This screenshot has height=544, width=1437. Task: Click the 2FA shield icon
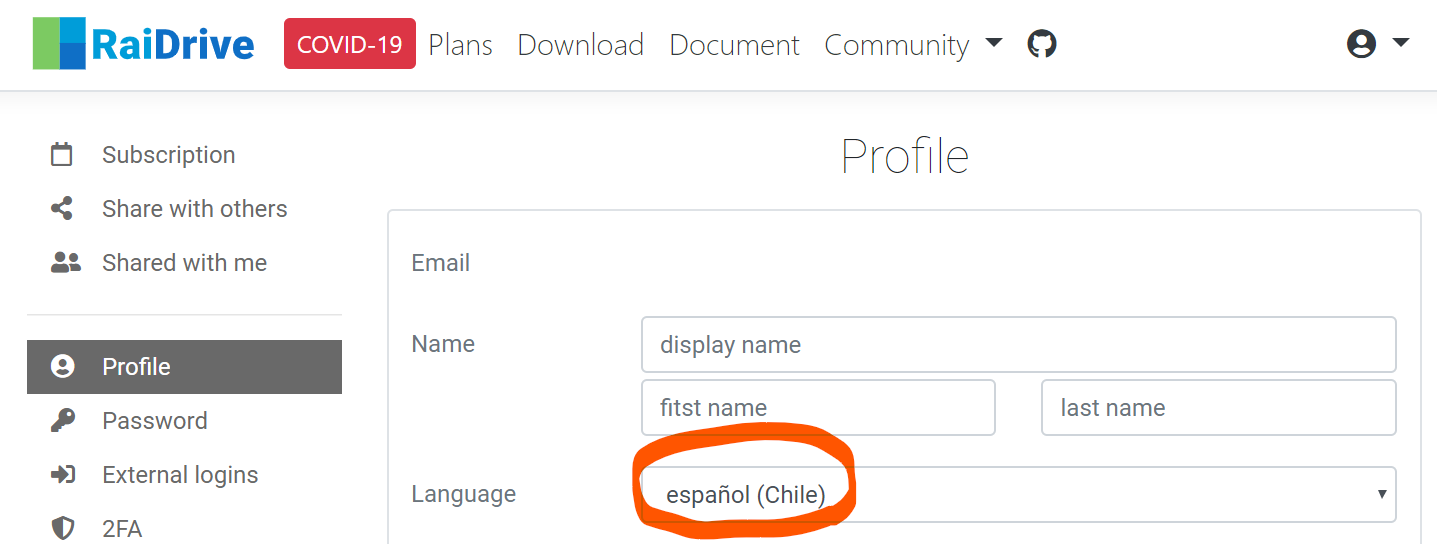(62, 528)
